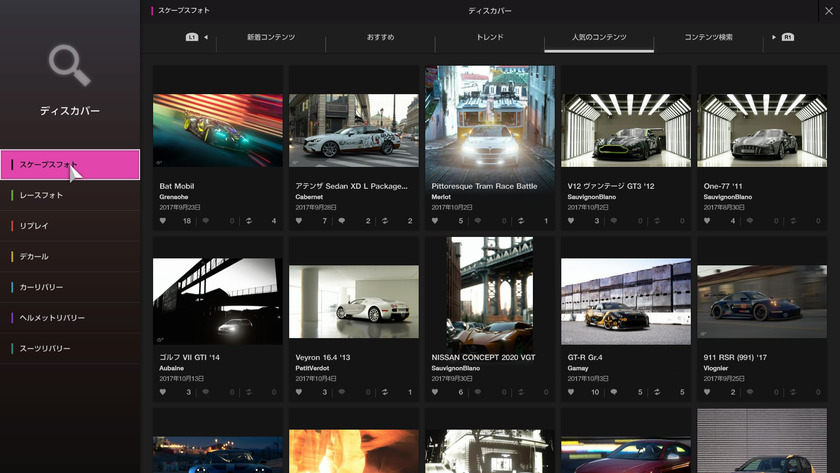Screen dimensions: 840x473
Task: Click the reshare icon on Veyron 16.4 card
Action: click(386, 393)
